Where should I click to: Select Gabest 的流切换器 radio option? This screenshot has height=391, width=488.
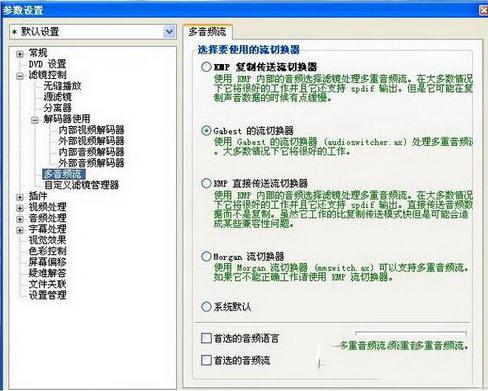206,130
